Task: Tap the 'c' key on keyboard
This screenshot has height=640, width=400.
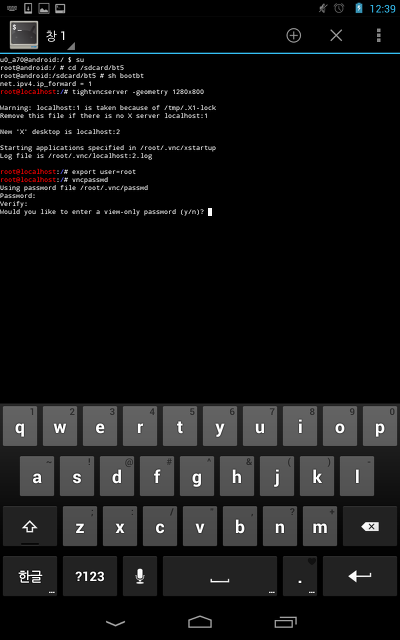Action: coord(160,526)
